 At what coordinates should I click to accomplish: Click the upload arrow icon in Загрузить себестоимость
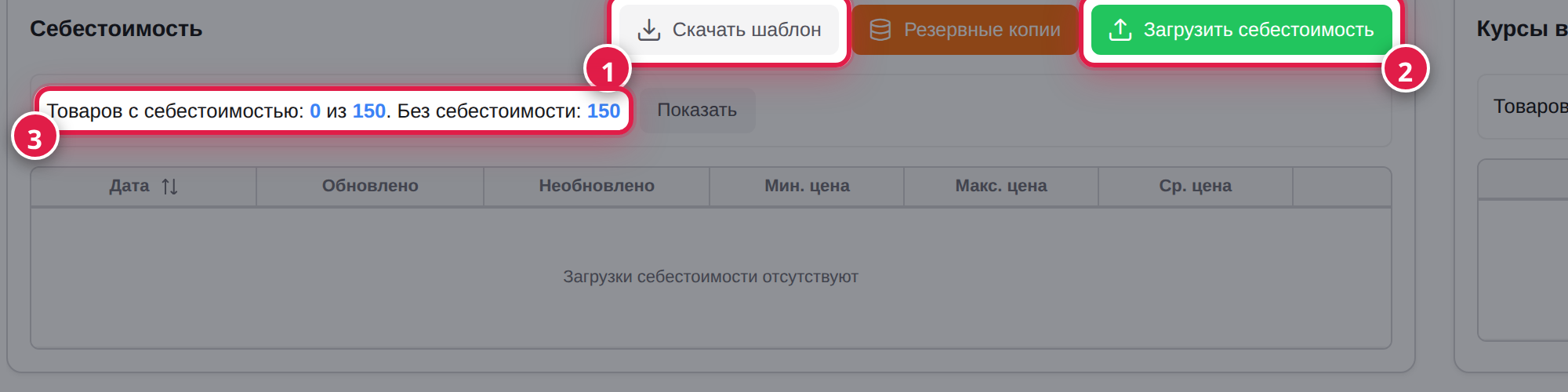(x=1120, y=30)
